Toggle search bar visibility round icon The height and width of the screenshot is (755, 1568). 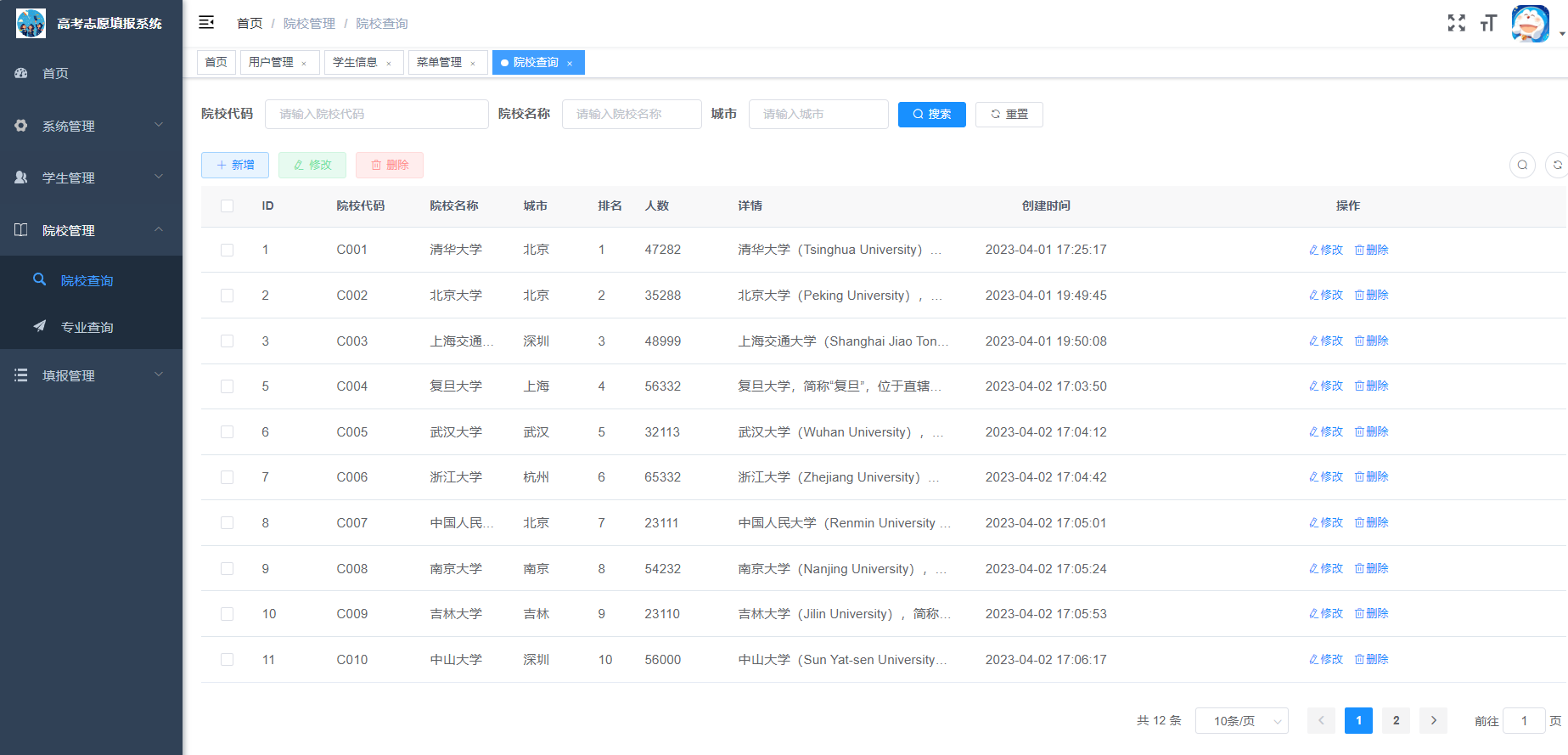pos(1522,165)
